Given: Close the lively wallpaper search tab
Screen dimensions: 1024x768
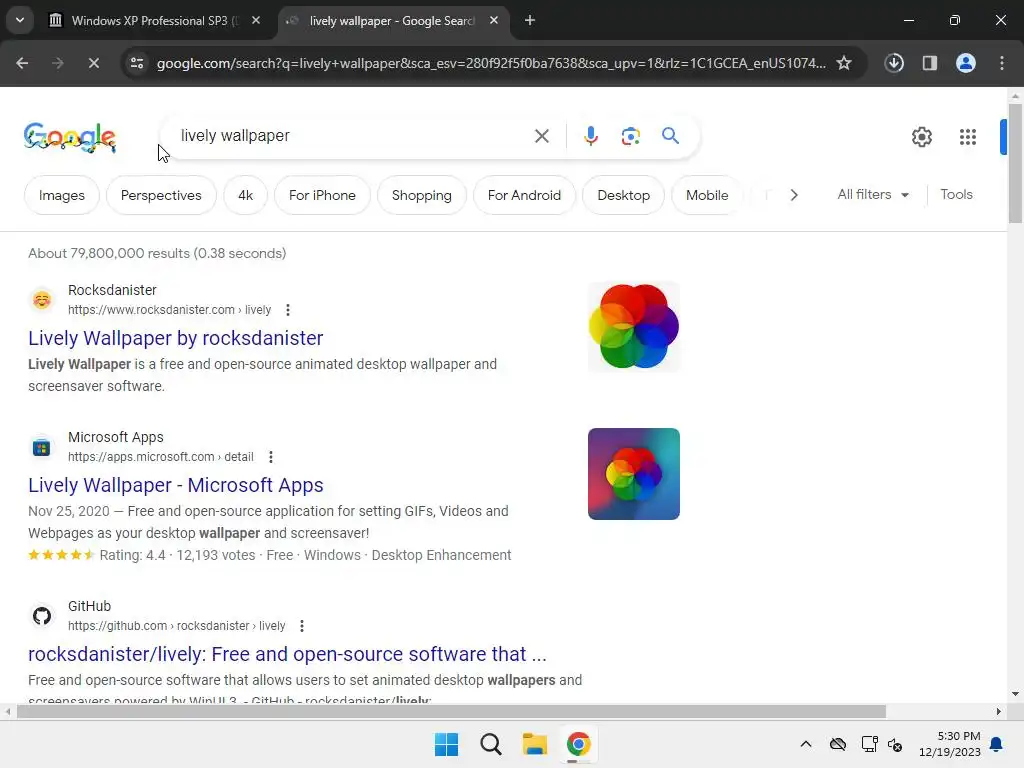Looking at the screenshot, I should pyautogui.click(x=494, y=21).
